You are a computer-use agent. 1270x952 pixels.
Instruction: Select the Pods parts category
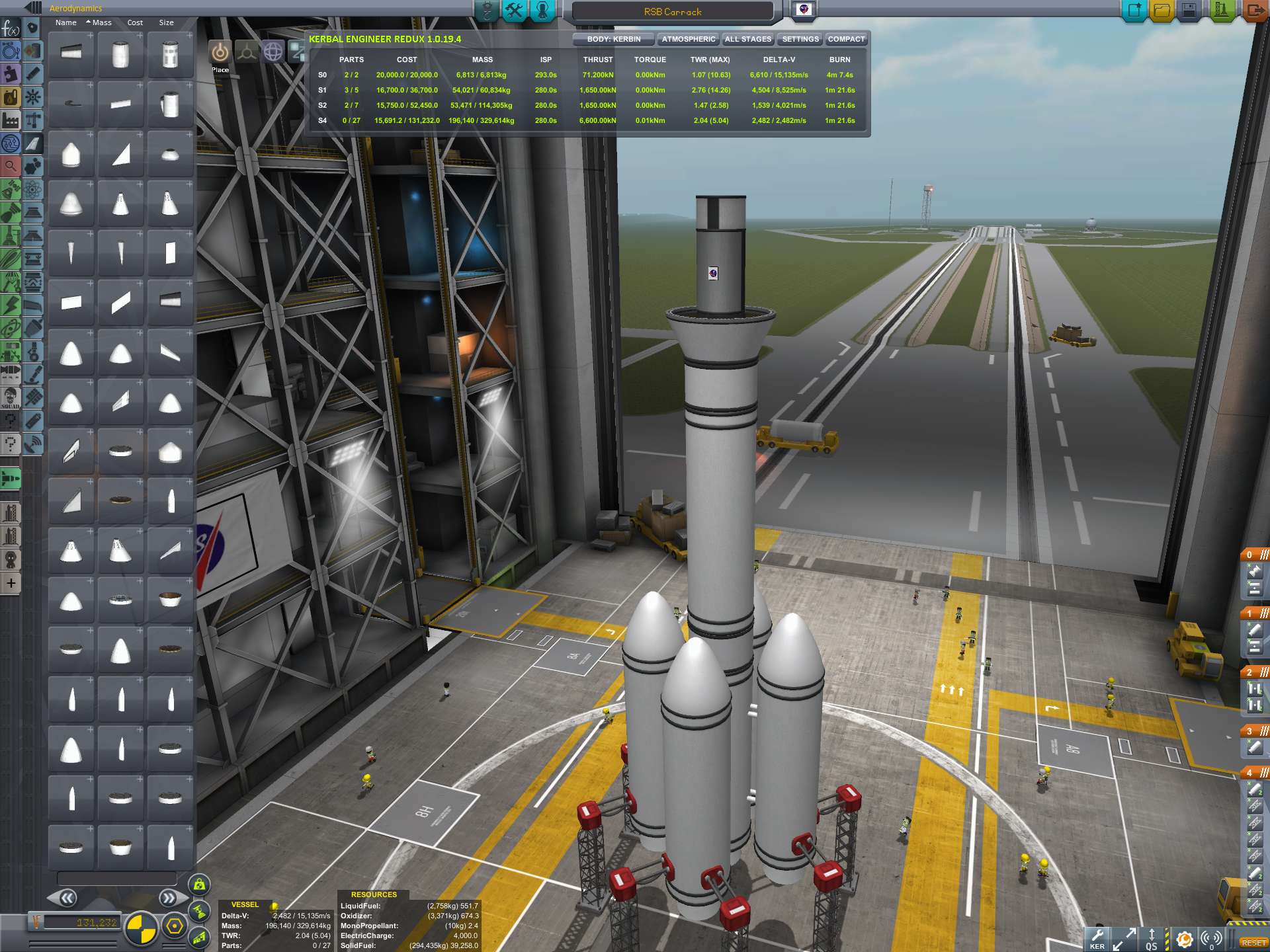(x=33, y=28)
